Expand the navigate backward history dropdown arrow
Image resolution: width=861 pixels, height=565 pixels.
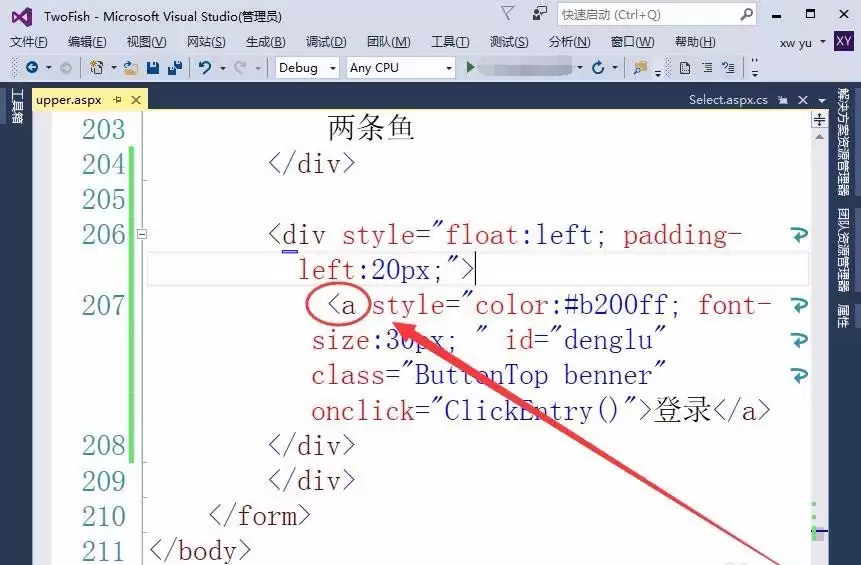coord(49,68)
